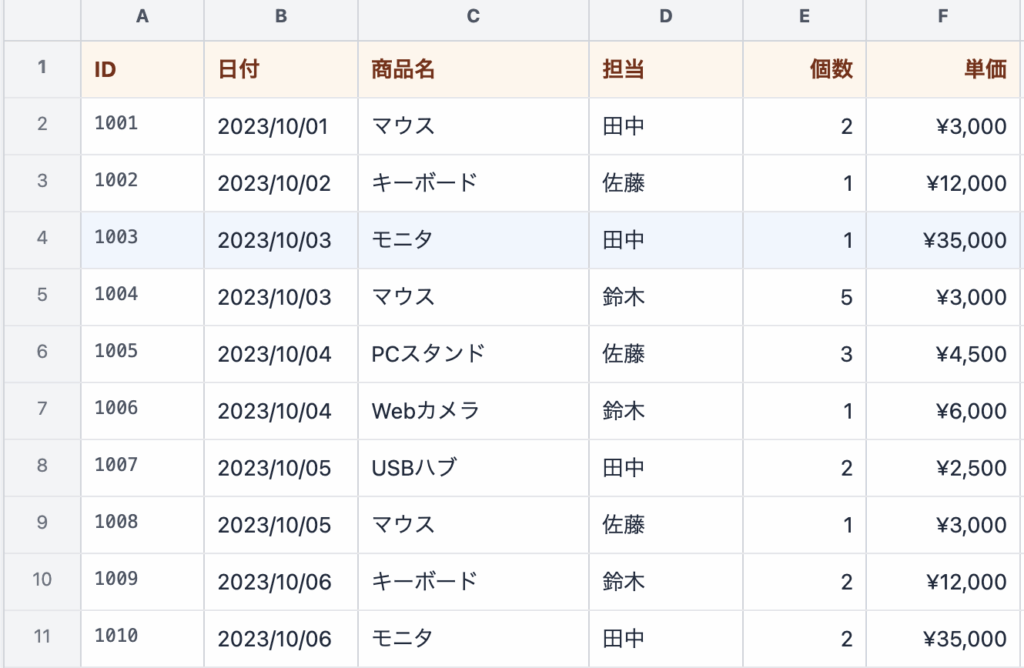
Task: Click row 11 row number
Action: pos(41,637)
